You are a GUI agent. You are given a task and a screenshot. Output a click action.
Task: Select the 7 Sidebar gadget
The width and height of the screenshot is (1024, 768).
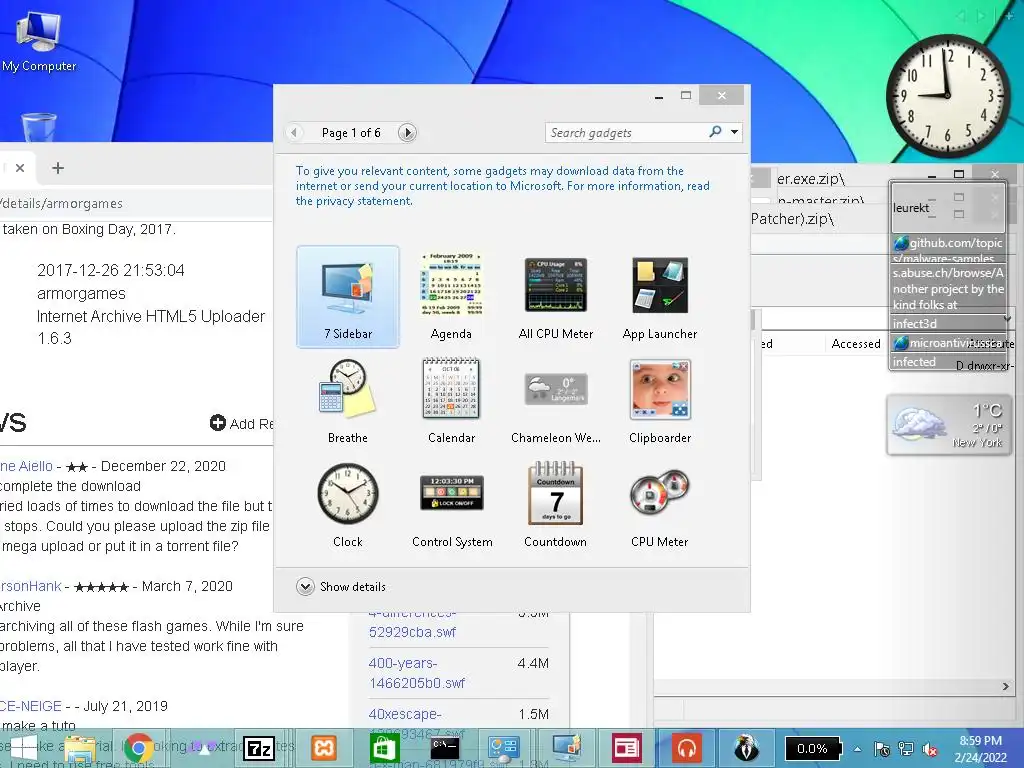pos(348,296)
